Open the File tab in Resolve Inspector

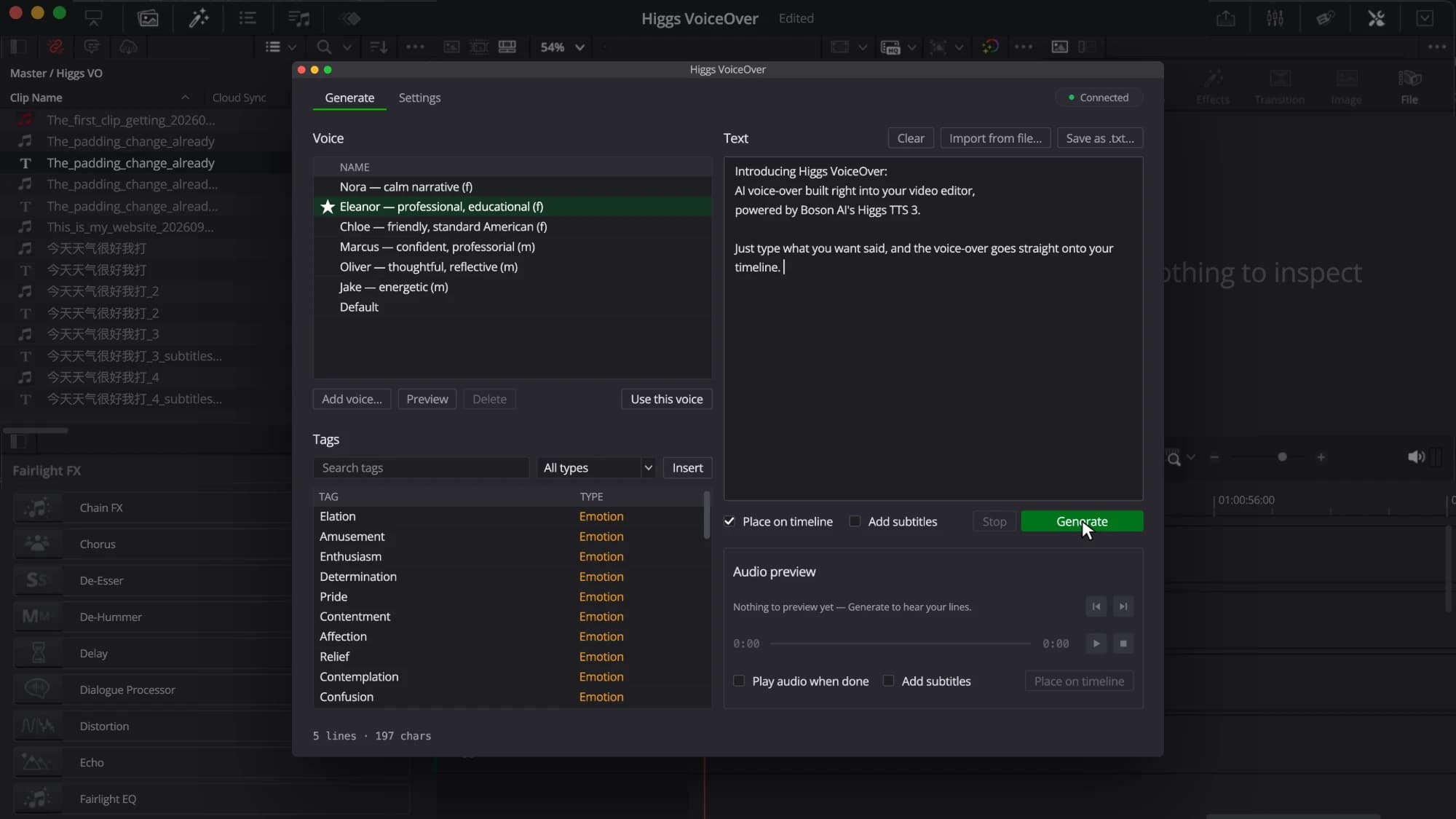[x=1409, y=87]
